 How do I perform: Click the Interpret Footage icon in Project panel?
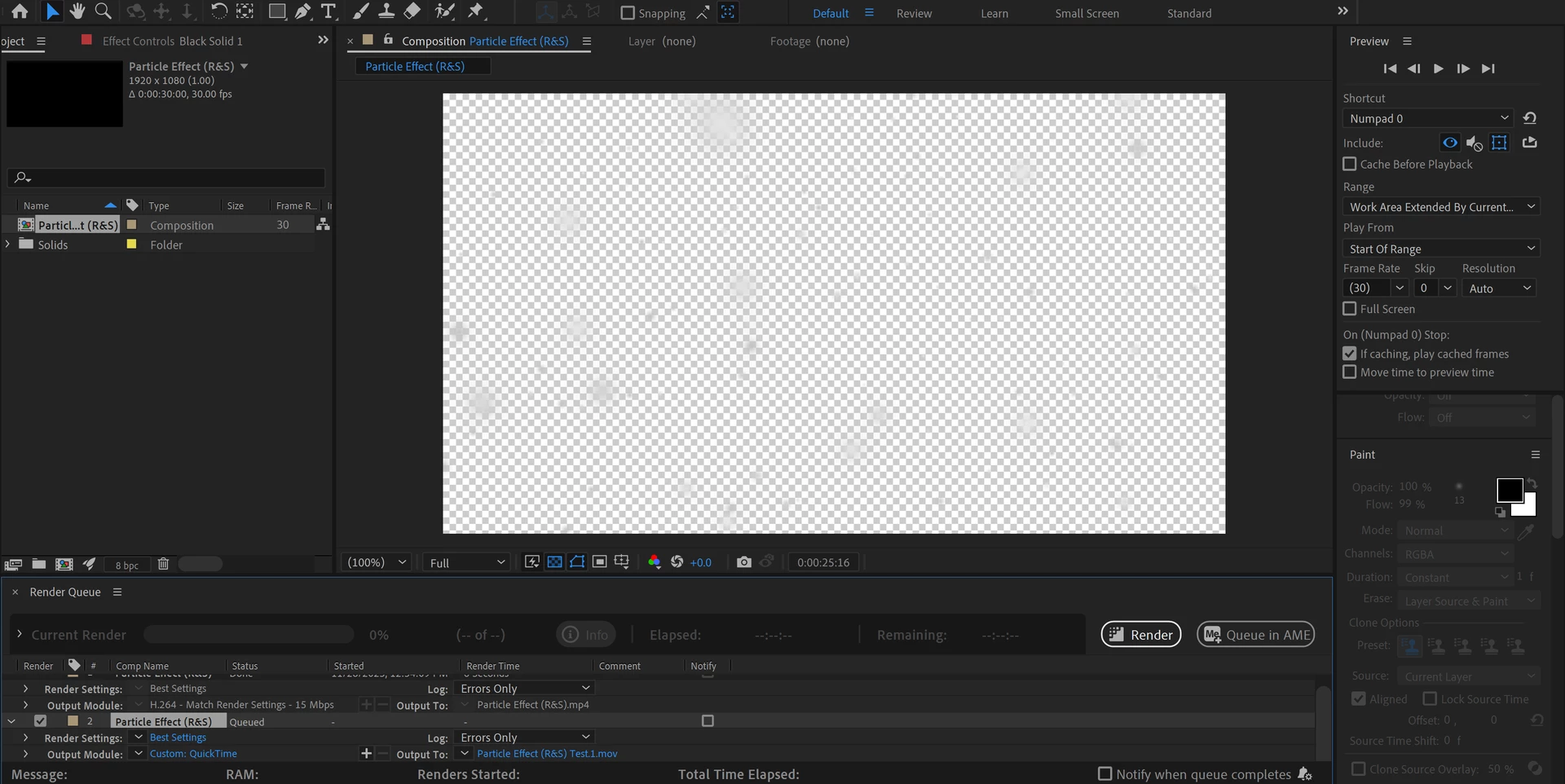point(13,564)
